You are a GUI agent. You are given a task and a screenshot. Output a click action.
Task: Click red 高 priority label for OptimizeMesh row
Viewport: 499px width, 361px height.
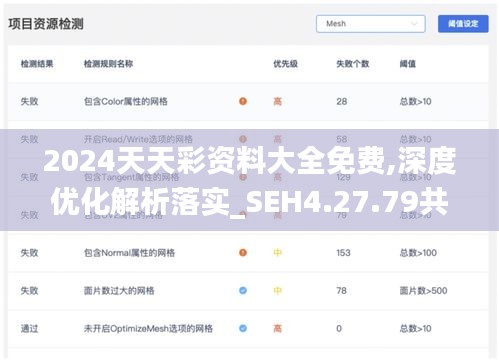tap(277, 329)
